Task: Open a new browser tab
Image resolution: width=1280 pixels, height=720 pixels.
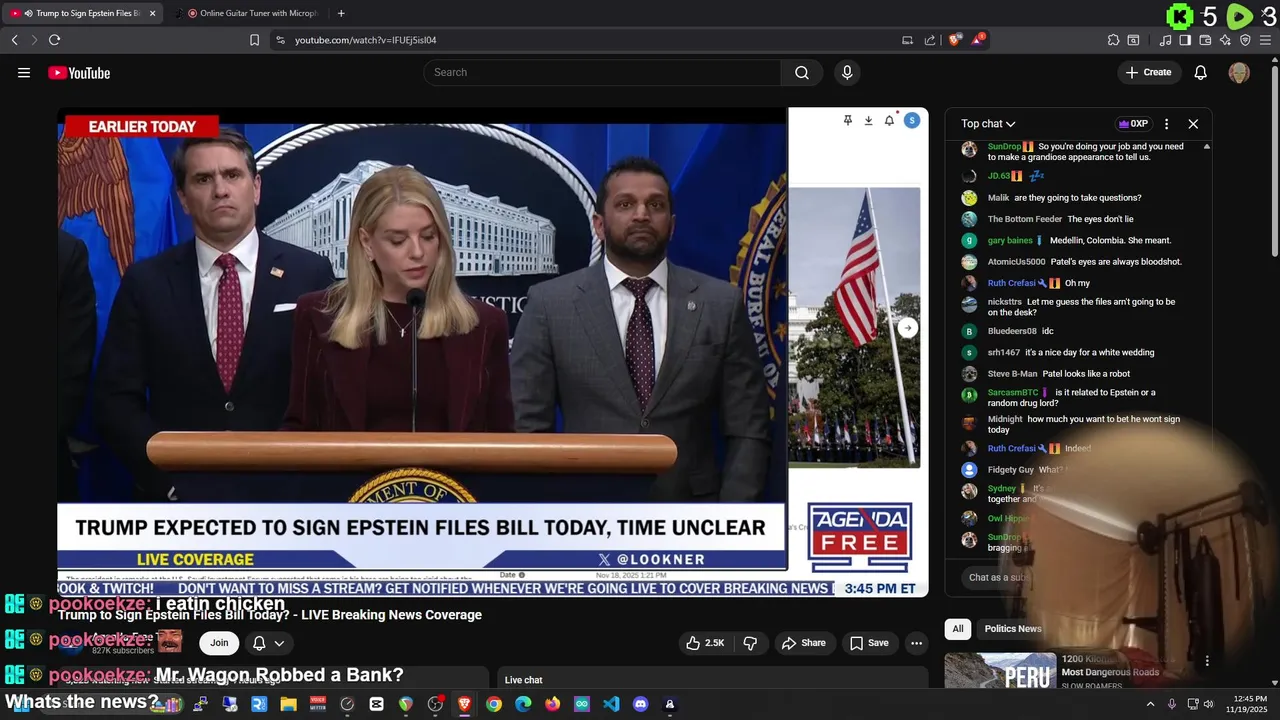Action: pyautogui.click(x=341, y=13)
